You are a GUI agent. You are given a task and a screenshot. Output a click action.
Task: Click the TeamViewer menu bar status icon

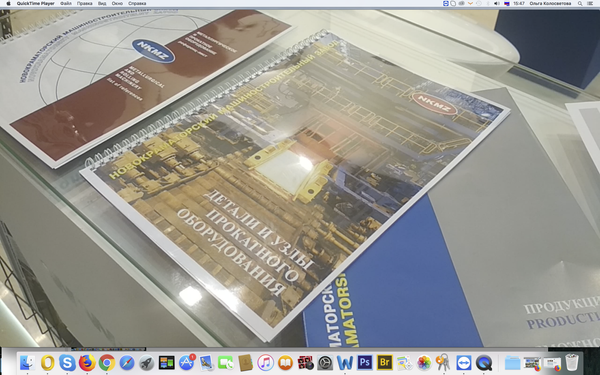click(x=445, y=3)
